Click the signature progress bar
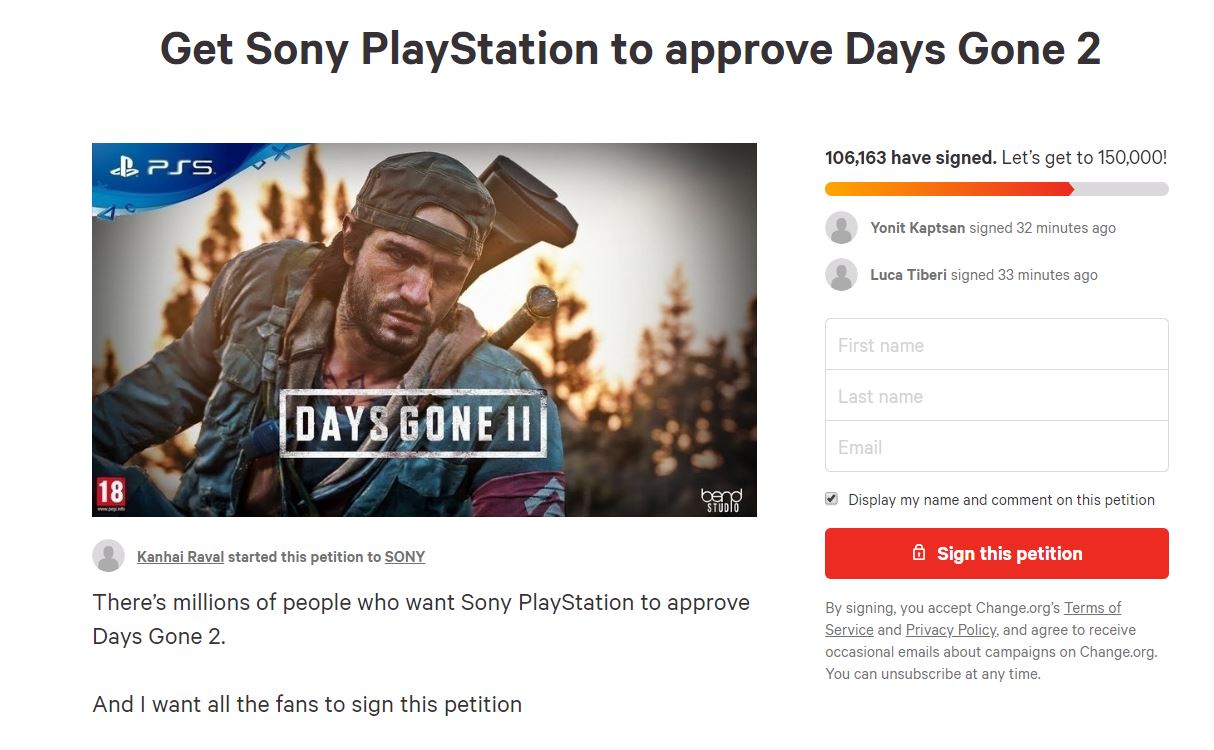Image resolution: width=1214 pixels, height=750 pixels. click(996, 189)
